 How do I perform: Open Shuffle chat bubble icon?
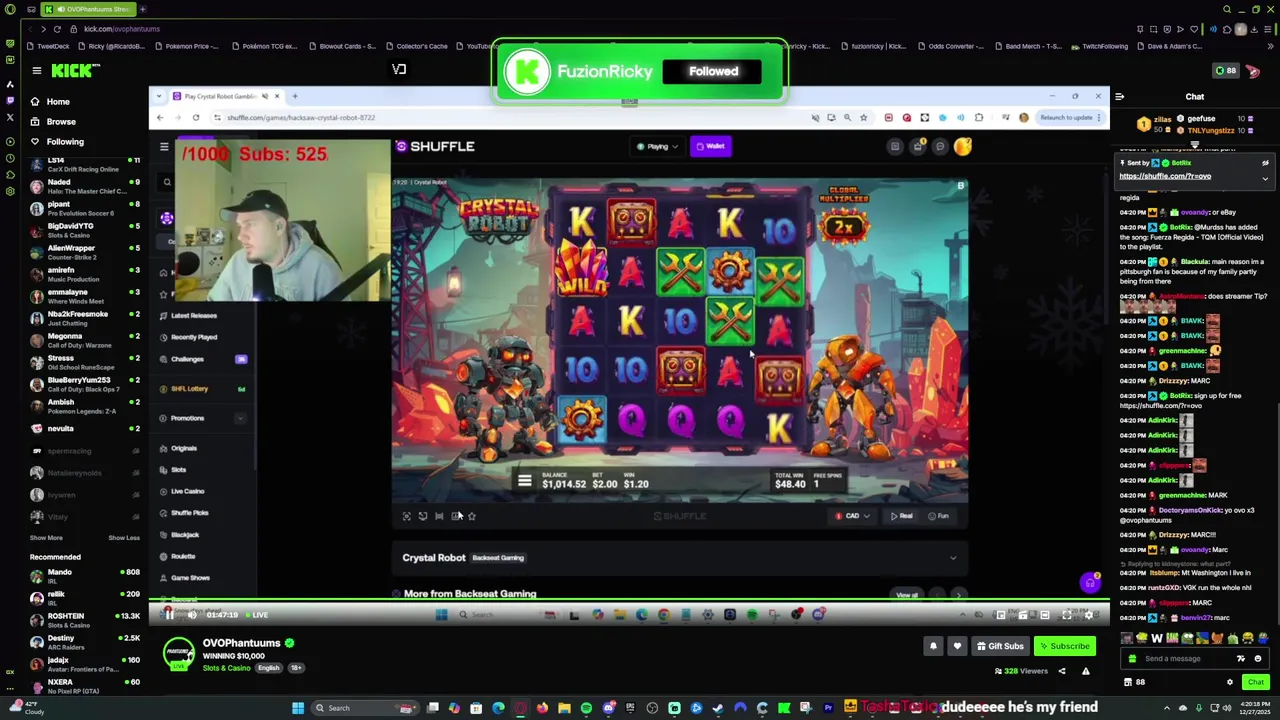point(940,147)
